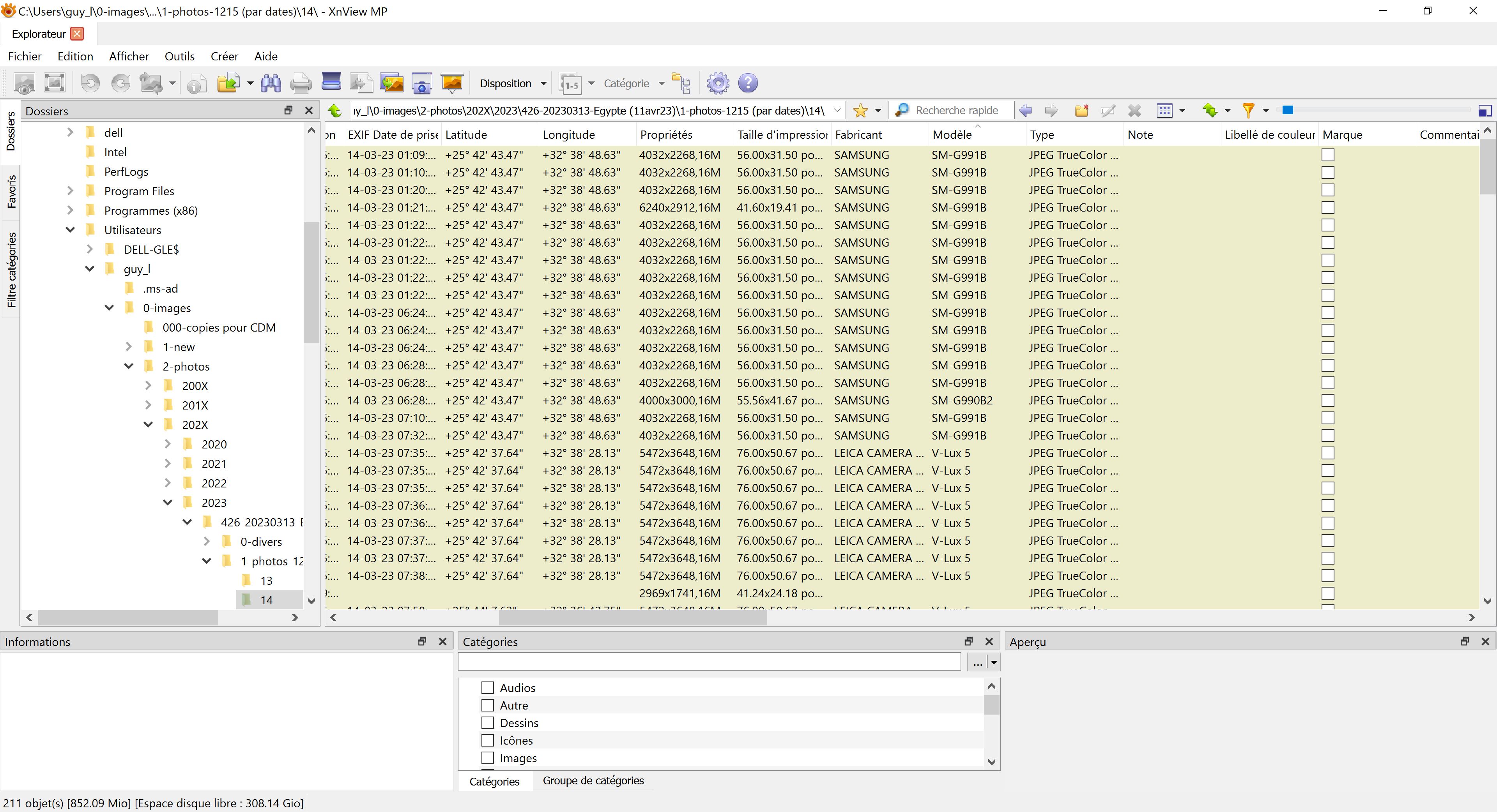This screenshot has height=812, width=1497.
Task: Sort by the Fabricant column header
Action: pos(858,135)
